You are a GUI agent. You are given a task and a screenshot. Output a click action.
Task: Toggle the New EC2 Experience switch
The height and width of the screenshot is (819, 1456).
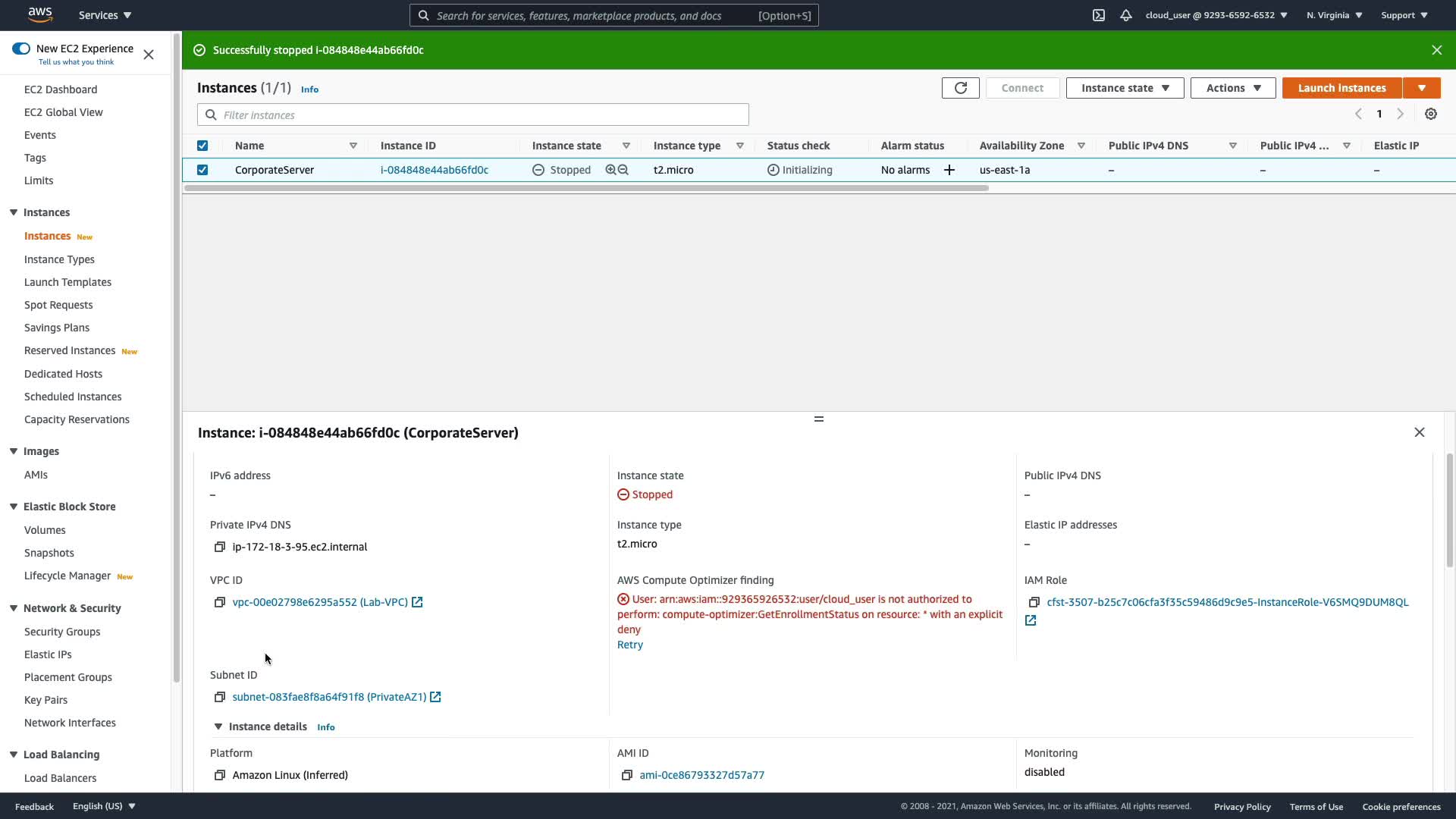[x=21, y=49]
